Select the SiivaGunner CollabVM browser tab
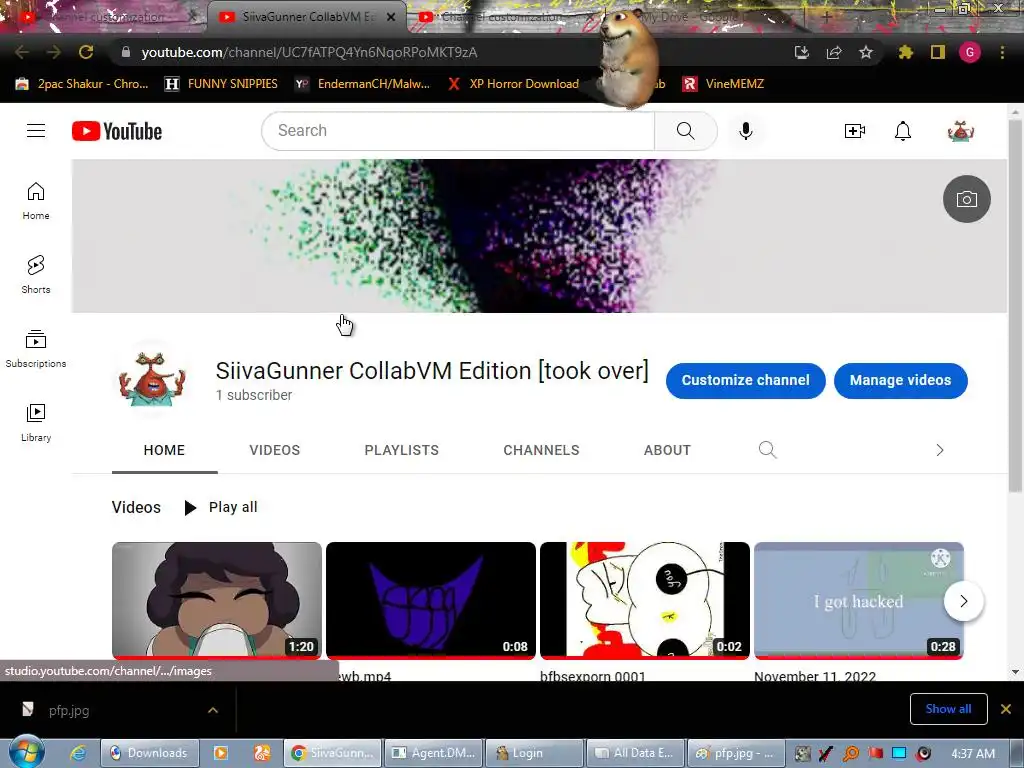1024x768 pixels. click(x=306, y=17)
